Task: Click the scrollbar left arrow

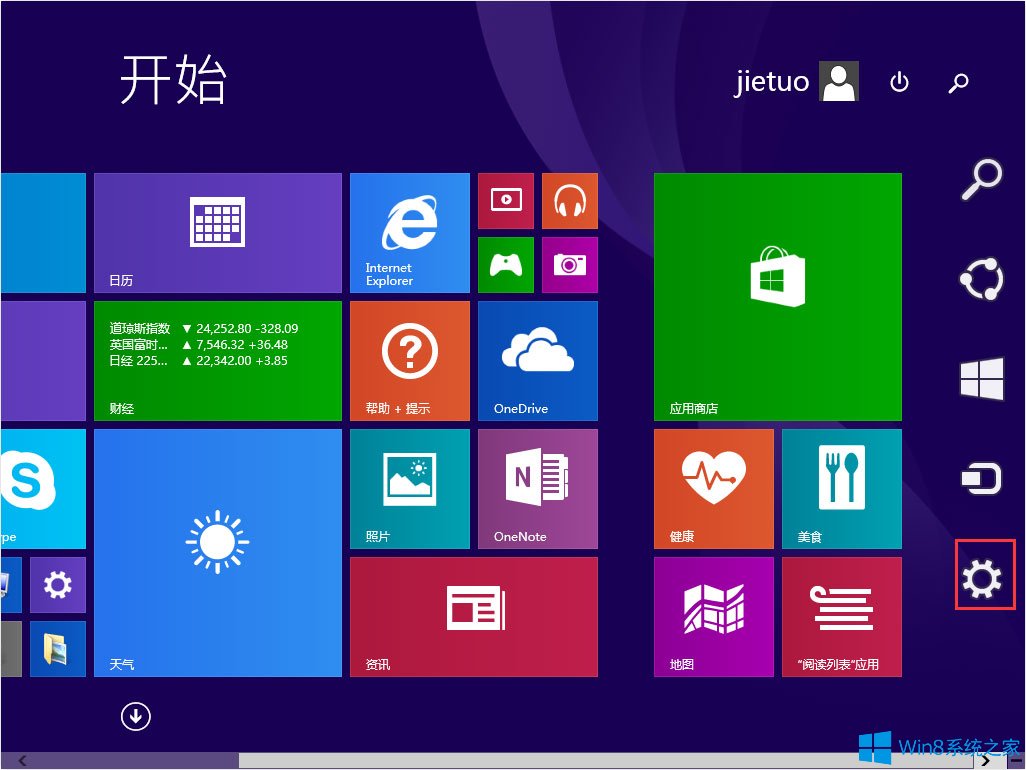Action: click(22, 760)
